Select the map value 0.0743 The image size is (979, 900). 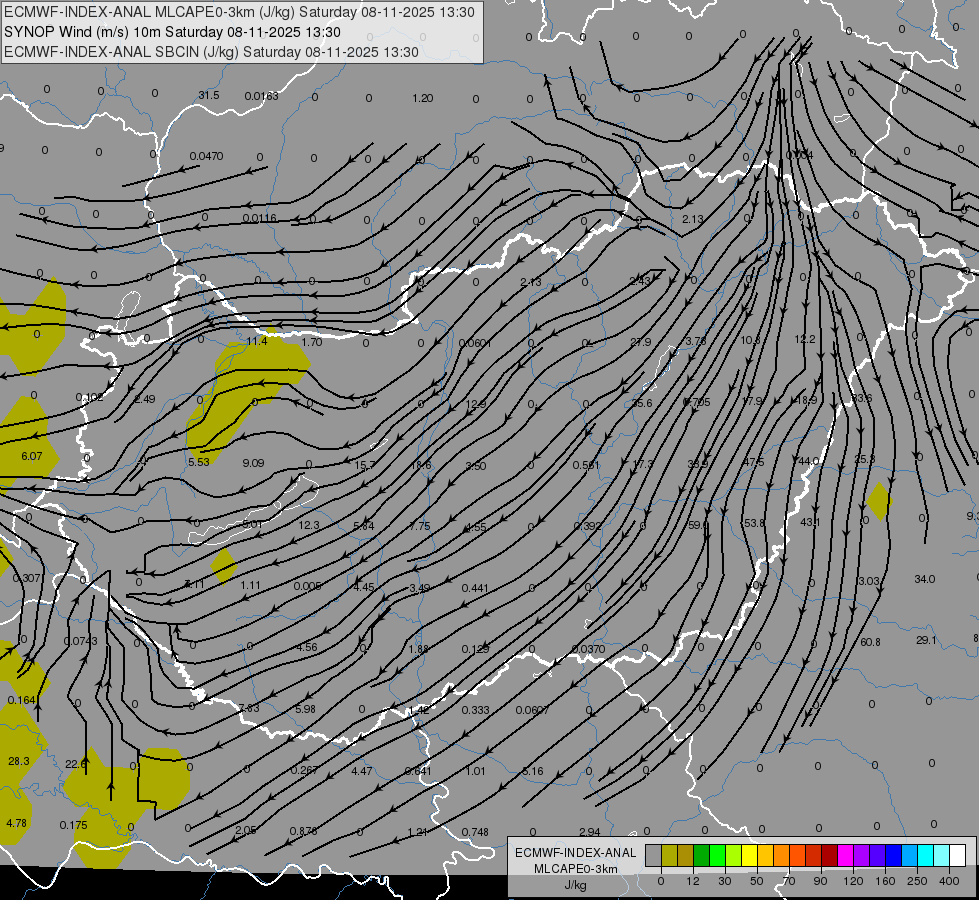coord(81,641)
